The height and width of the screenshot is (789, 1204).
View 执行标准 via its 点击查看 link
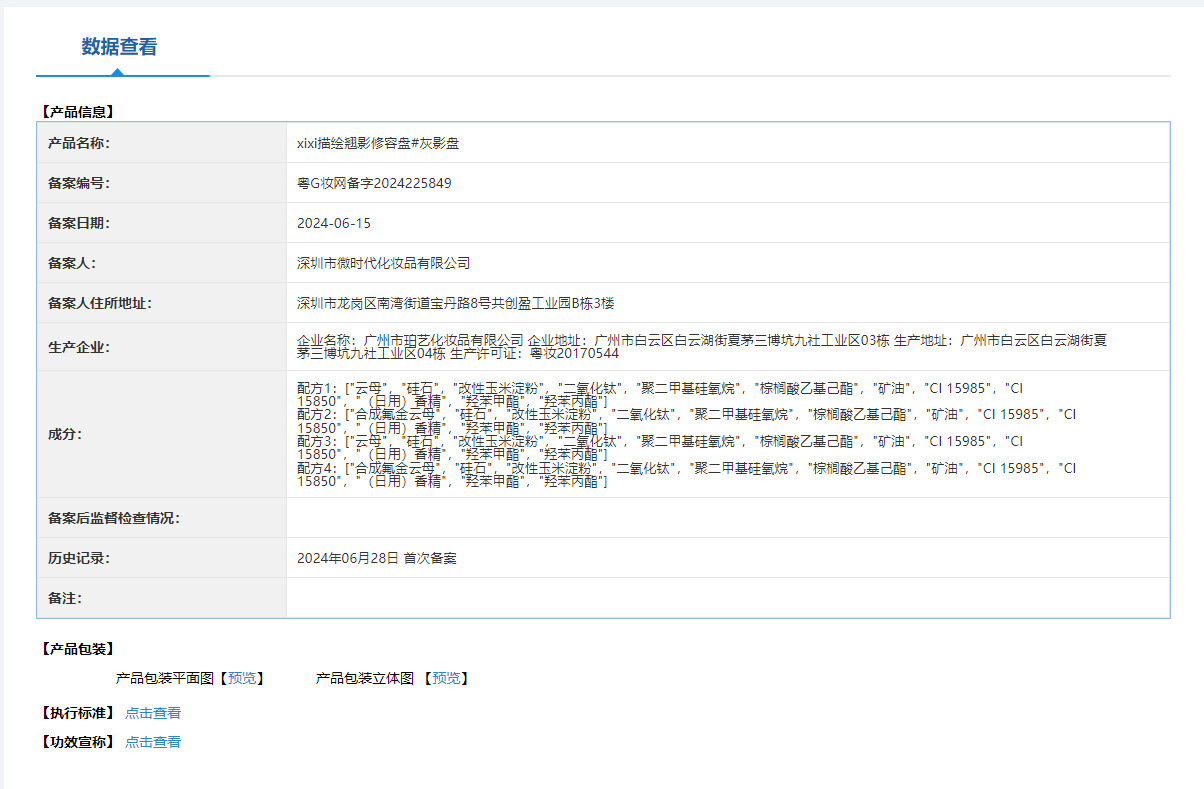tap(152, 712)
